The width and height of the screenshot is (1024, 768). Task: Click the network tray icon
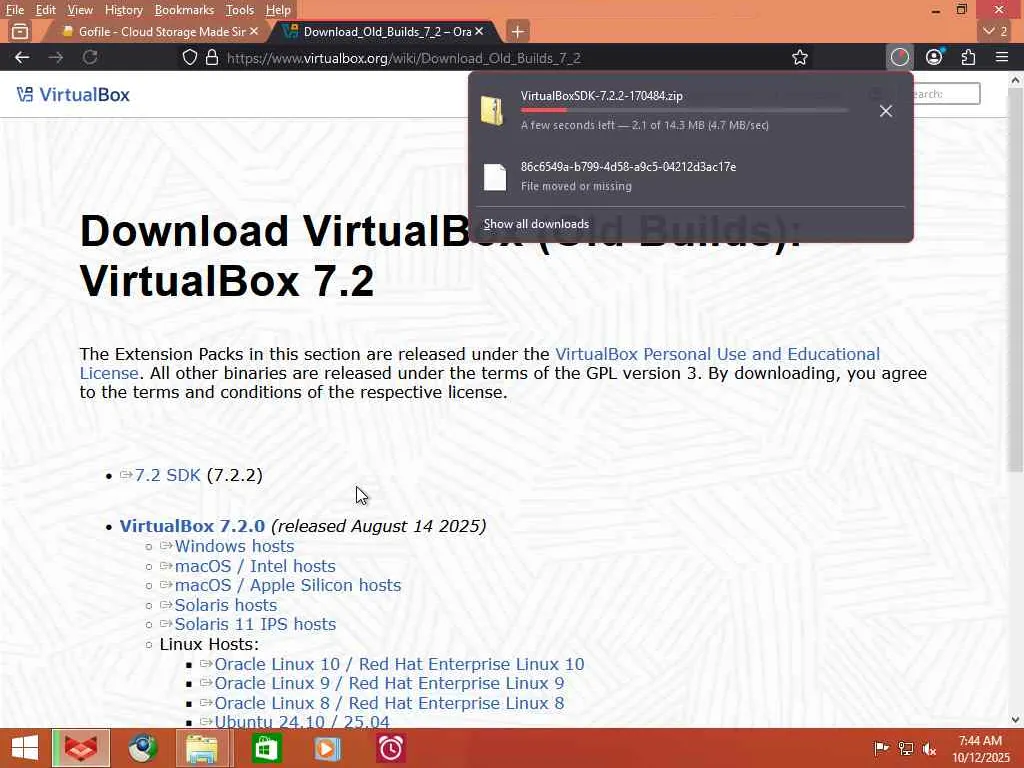pyautogui.click(x=906, y=749)
